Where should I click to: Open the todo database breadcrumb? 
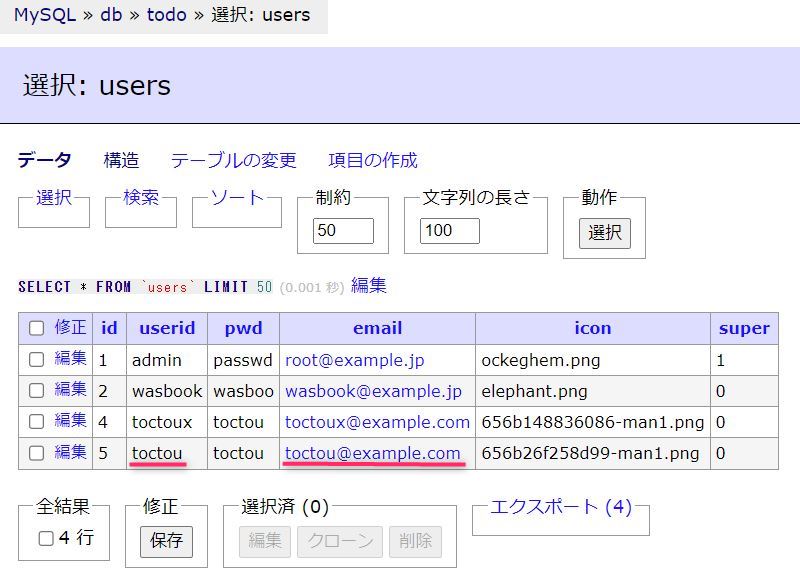(x=166, y=15)
